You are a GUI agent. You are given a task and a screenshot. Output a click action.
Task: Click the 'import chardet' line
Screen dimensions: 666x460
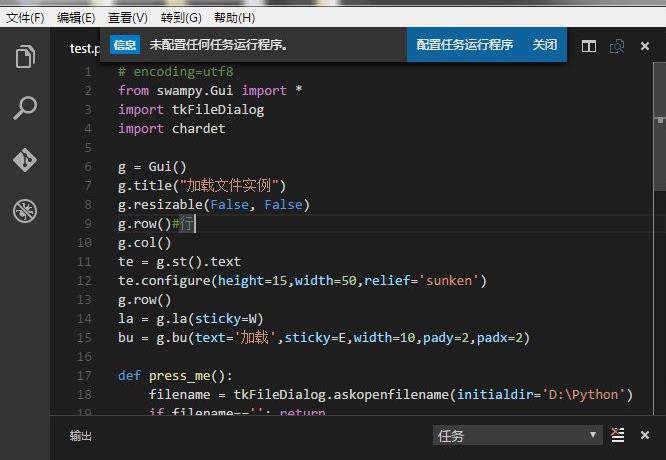click(x=172, y=129)
